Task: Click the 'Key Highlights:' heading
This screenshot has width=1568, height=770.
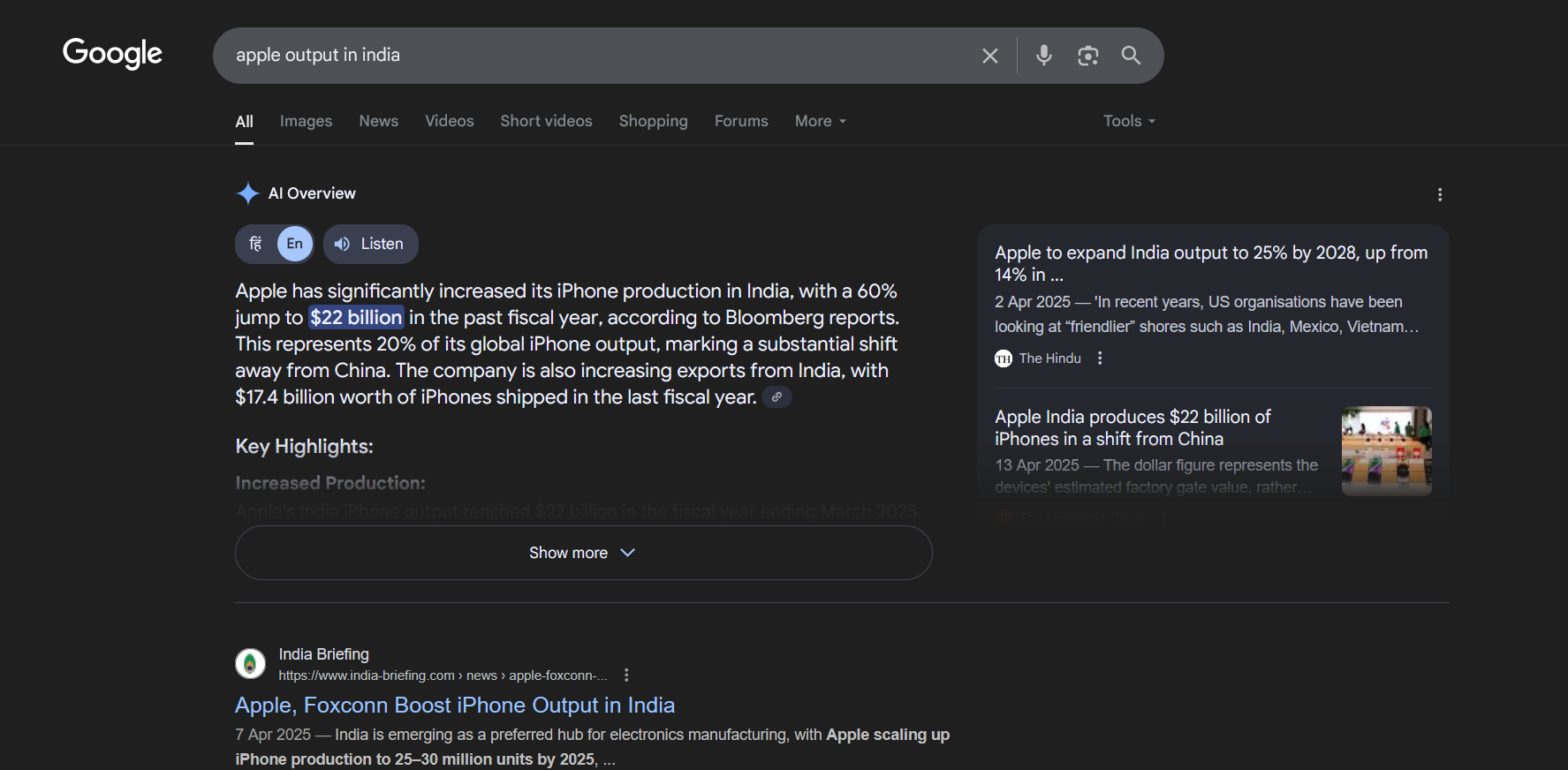Action: click(304, 446)
